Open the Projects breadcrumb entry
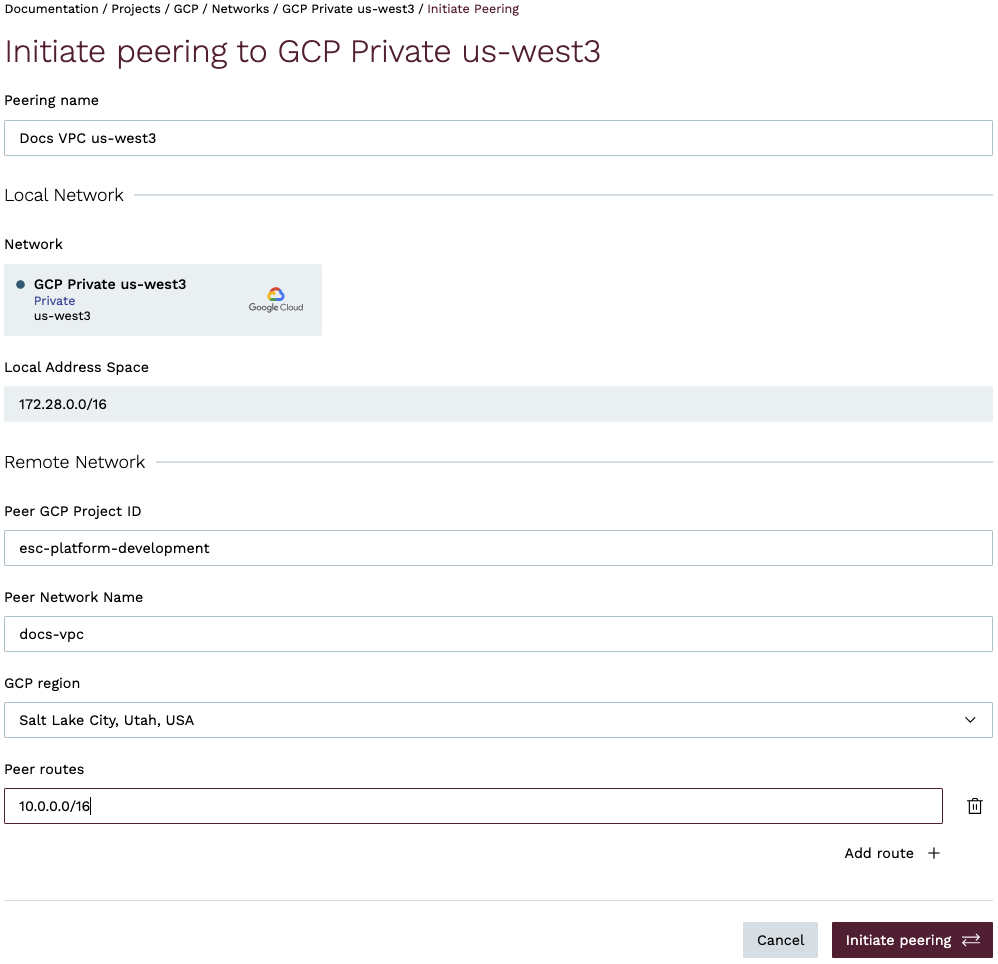Viewport: 998px width, 964px height. pyautogui.click(x=136, y=9)
